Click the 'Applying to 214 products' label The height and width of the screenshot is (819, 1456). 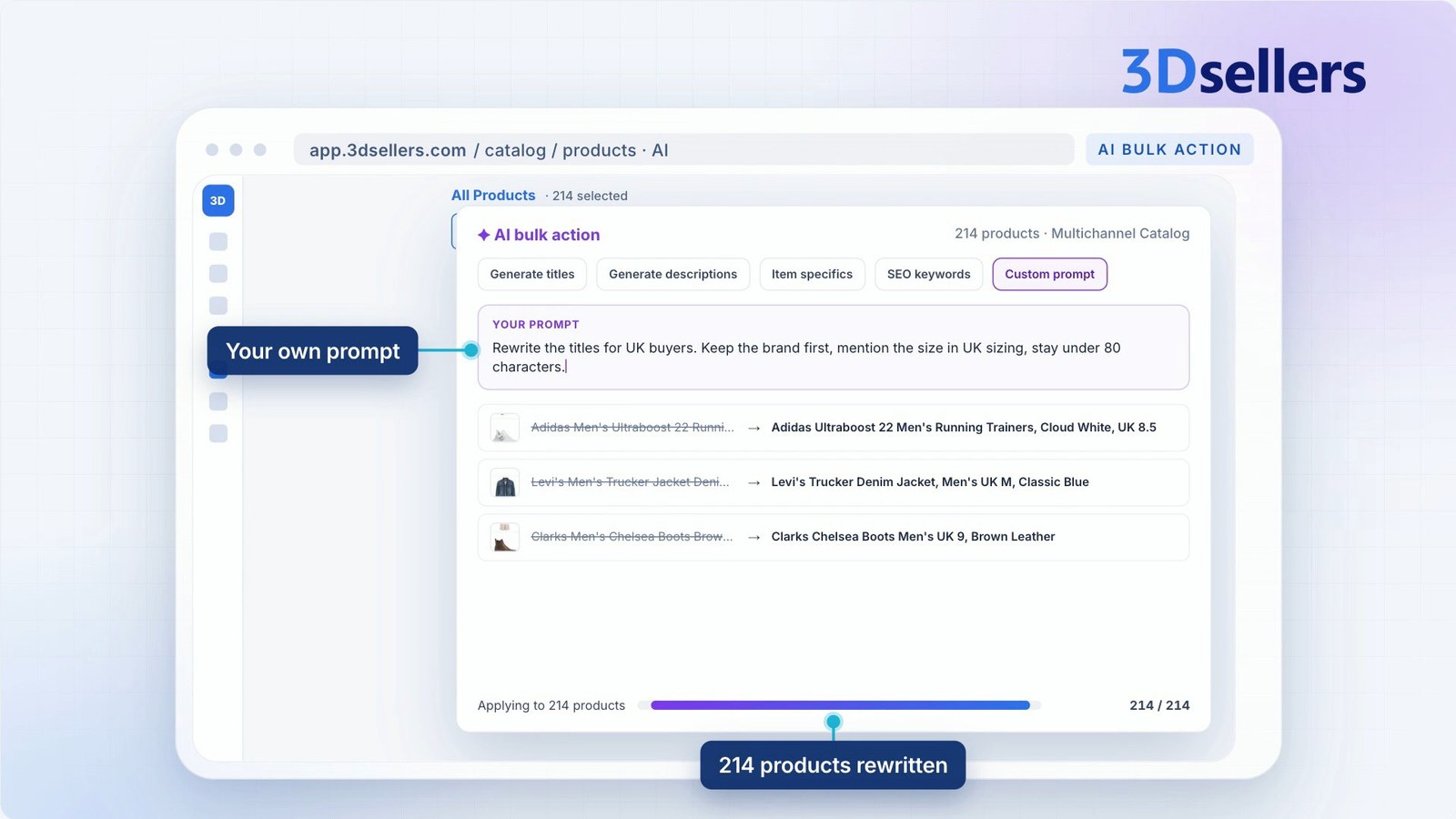(551, 705)
